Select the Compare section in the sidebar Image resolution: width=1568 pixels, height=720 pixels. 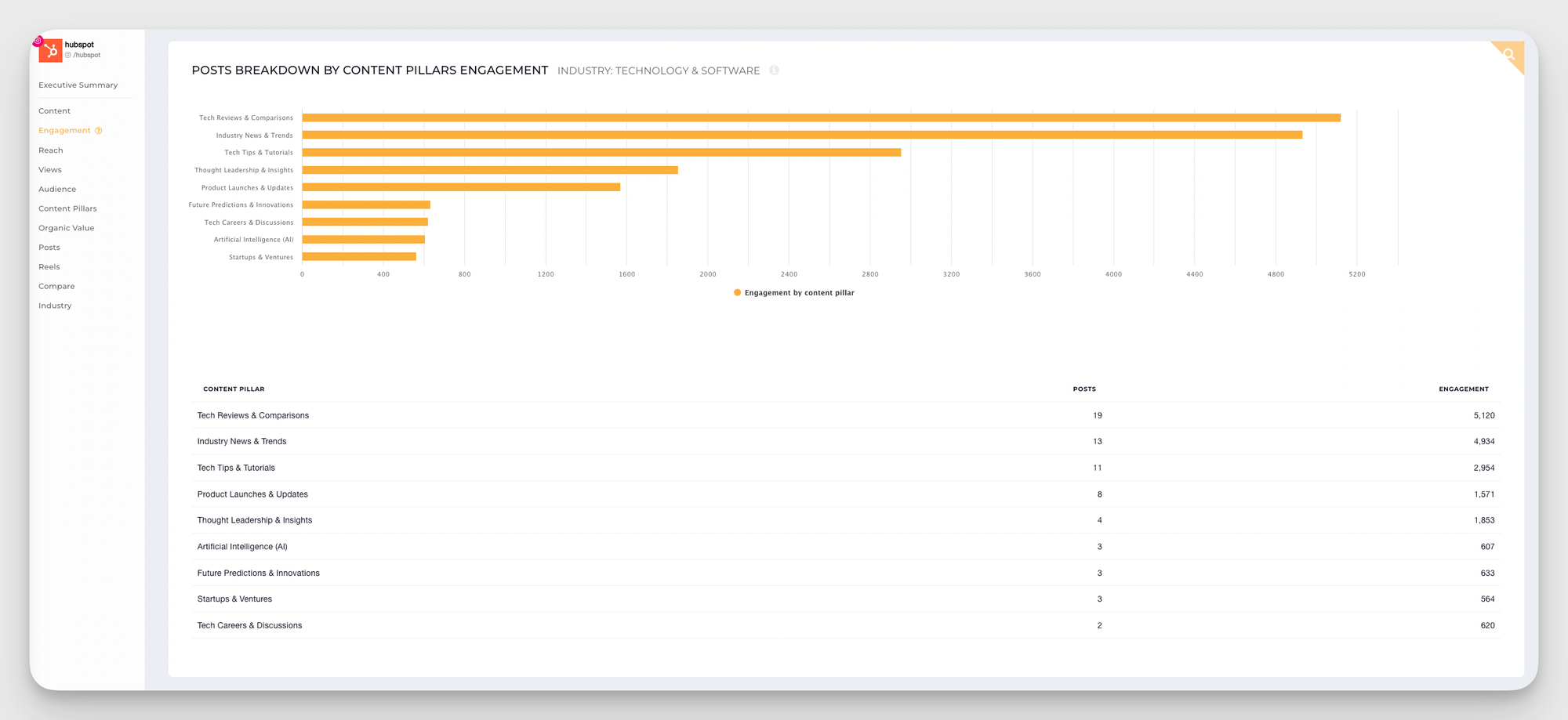pos(56,286)
